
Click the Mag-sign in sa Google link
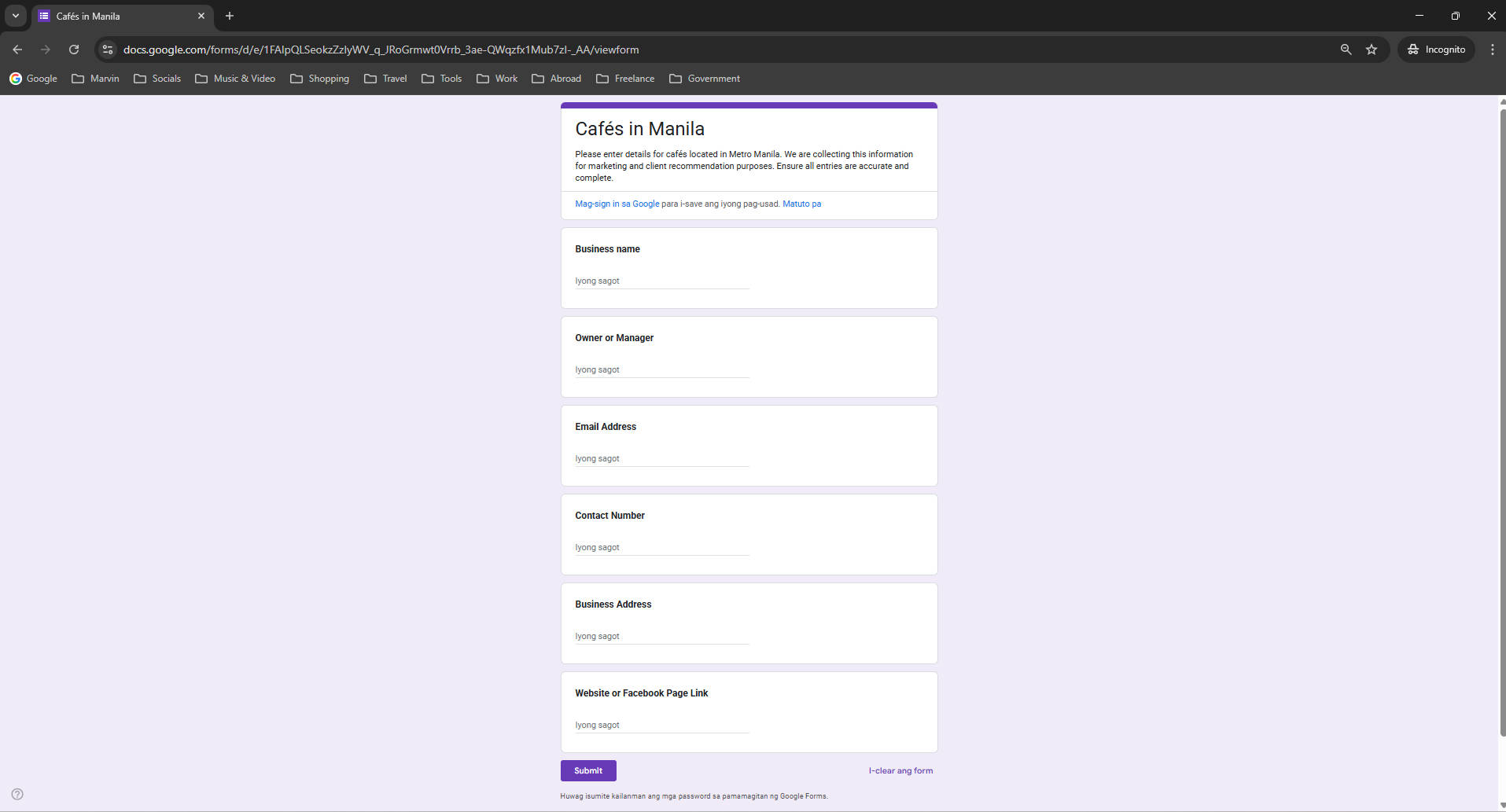coord(617,204)
